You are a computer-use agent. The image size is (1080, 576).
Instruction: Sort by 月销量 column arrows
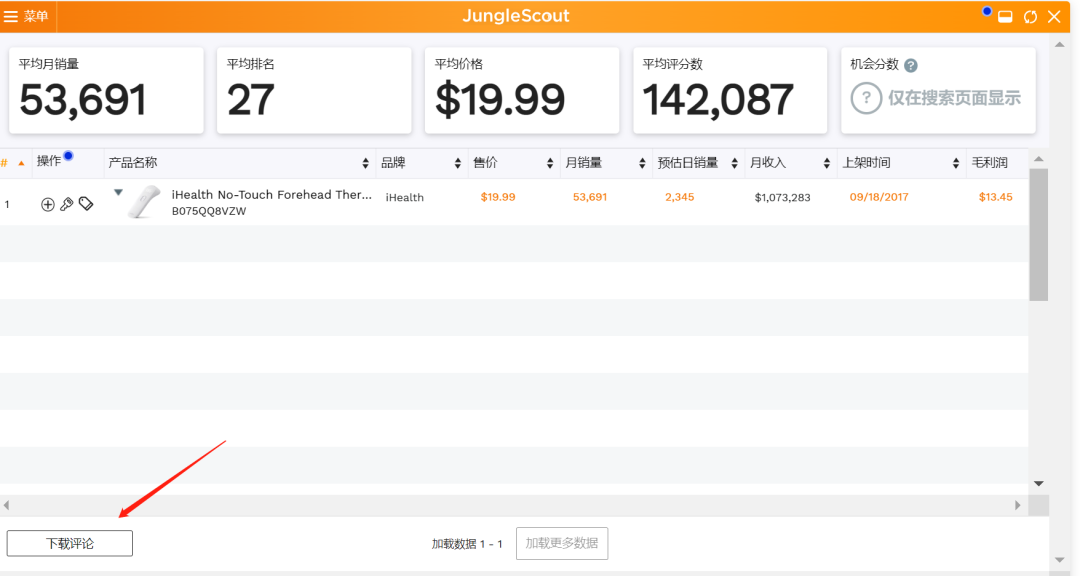click(x=642, y=163)
